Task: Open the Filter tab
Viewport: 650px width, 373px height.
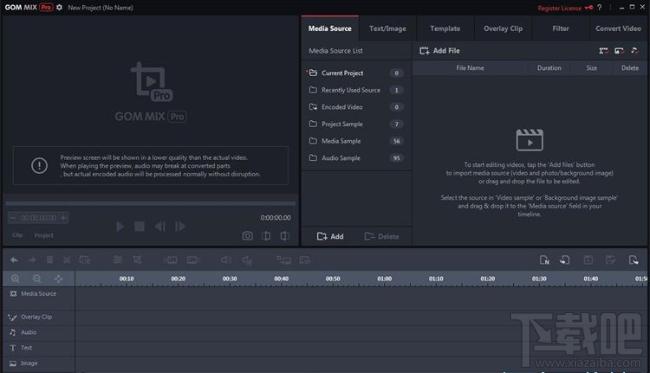Action: coord(560,28)
